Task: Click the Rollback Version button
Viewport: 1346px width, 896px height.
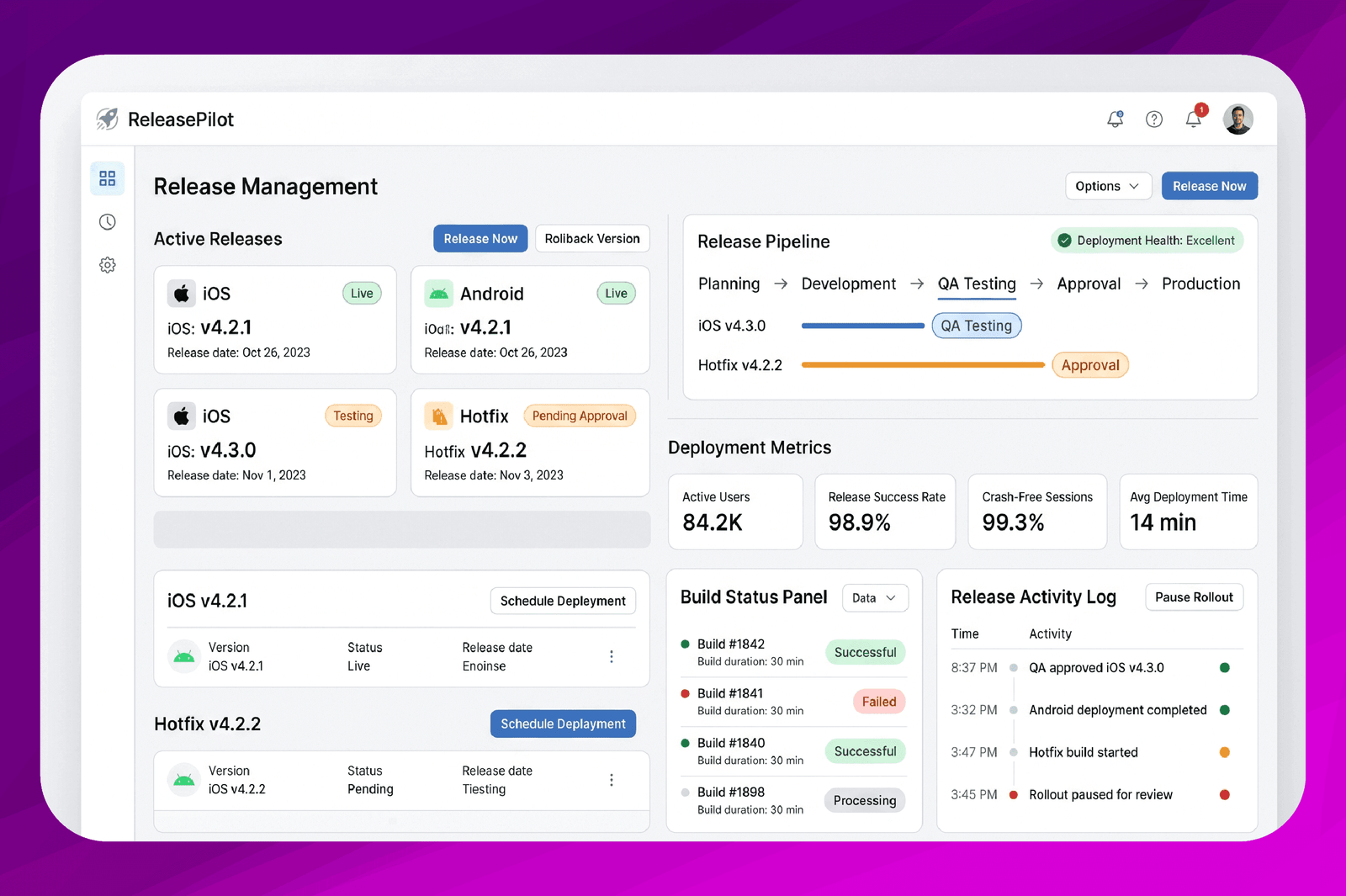Action: pyautogui.click(x=592, y=239)
